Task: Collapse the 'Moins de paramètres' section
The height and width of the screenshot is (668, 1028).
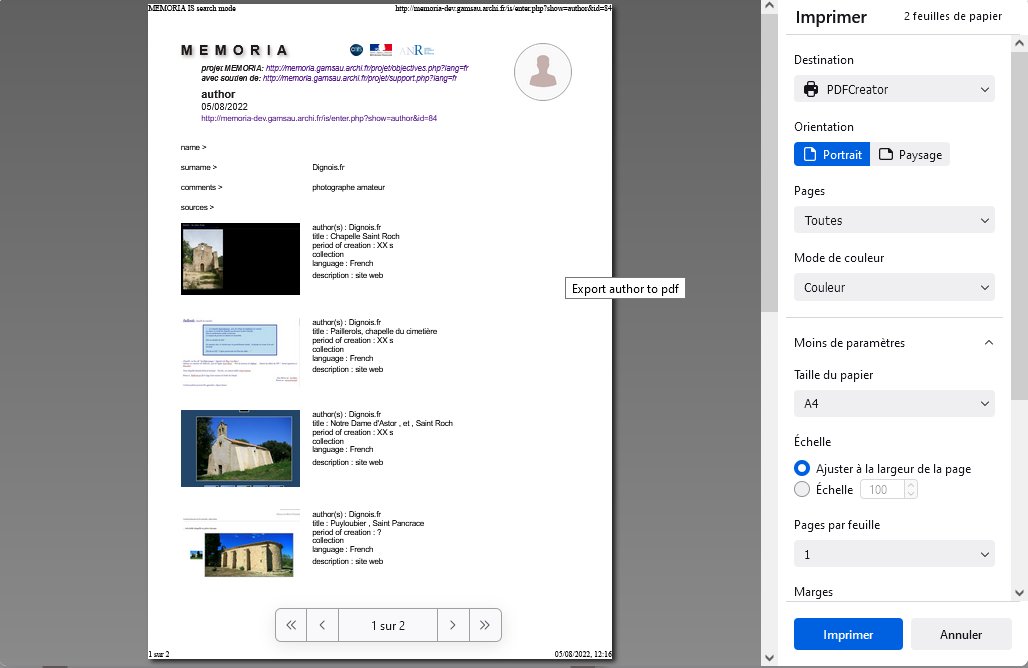Action: click(894, 342)
